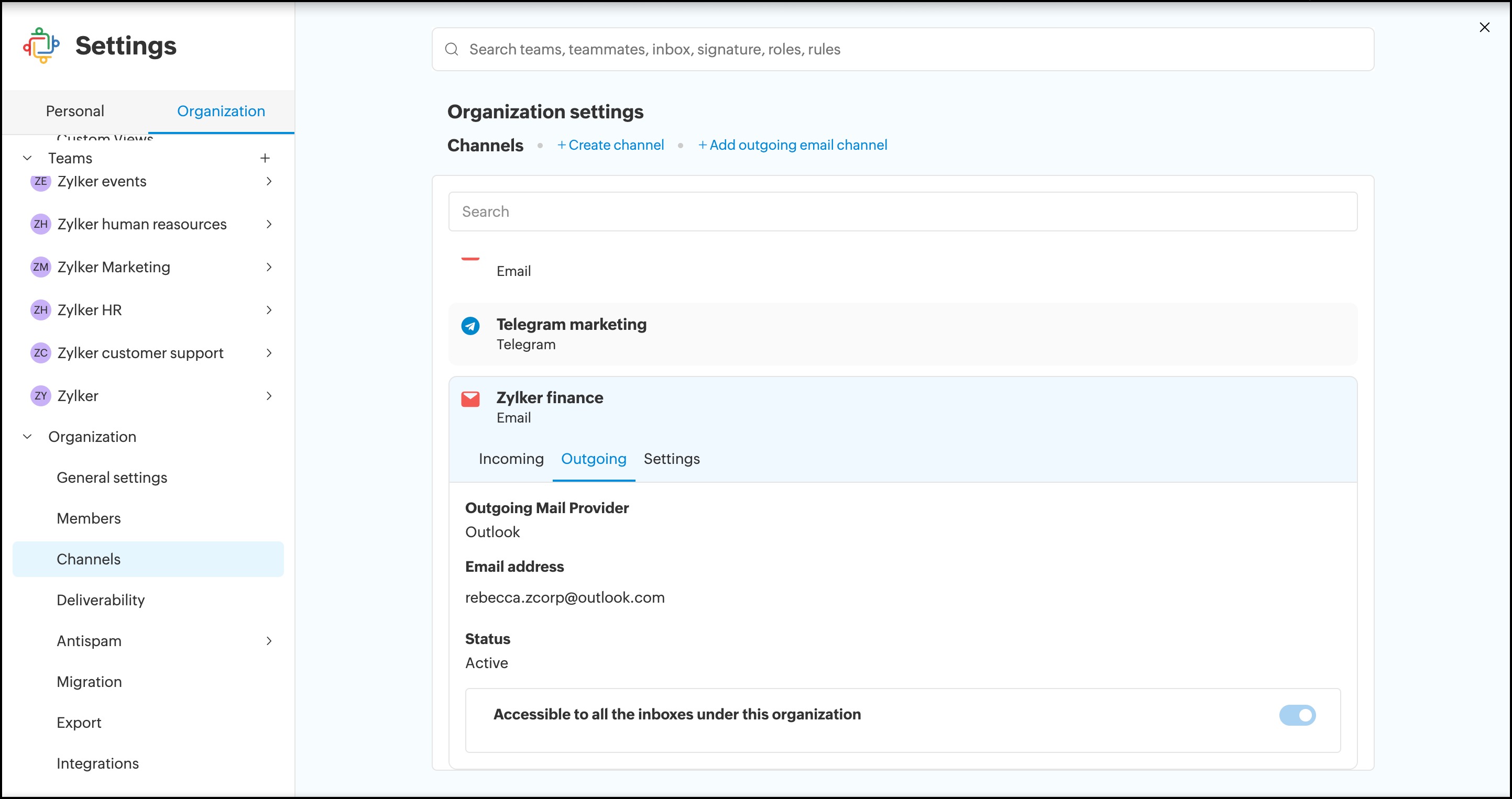The height and width of the screenshot is (799, 1512).
Task: Collapse the Teams section
Action: tap(28, 159)
